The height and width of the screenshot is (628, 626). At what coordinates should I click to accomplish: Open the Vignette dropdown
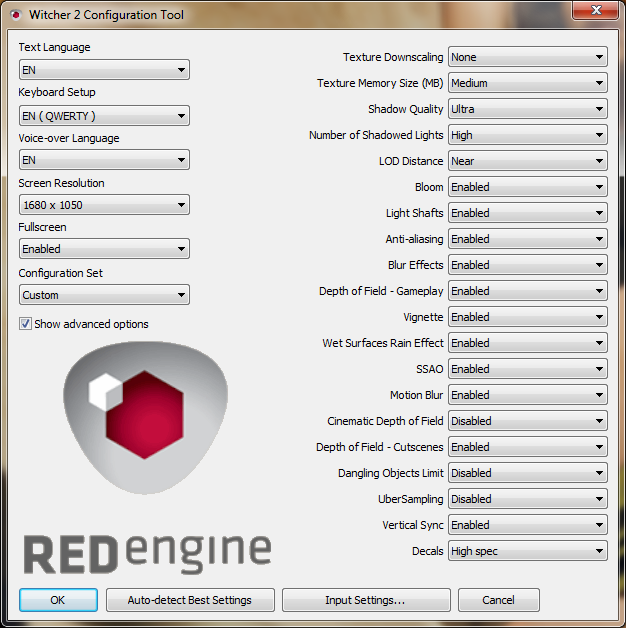pyautogui.click(x=527, y=317)
